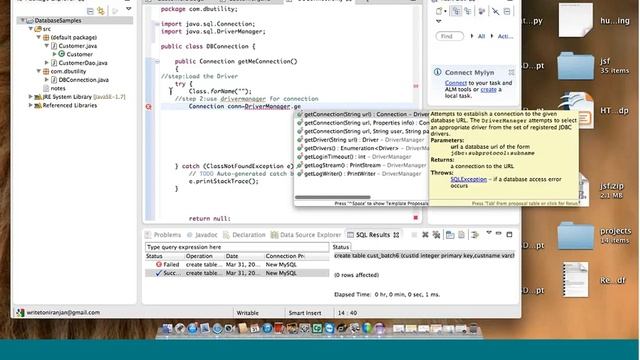Image resolution: width=640 pixels, height=360 pixels.
Task: Collapse the com.dbutility package
Action: pos(39,71)
